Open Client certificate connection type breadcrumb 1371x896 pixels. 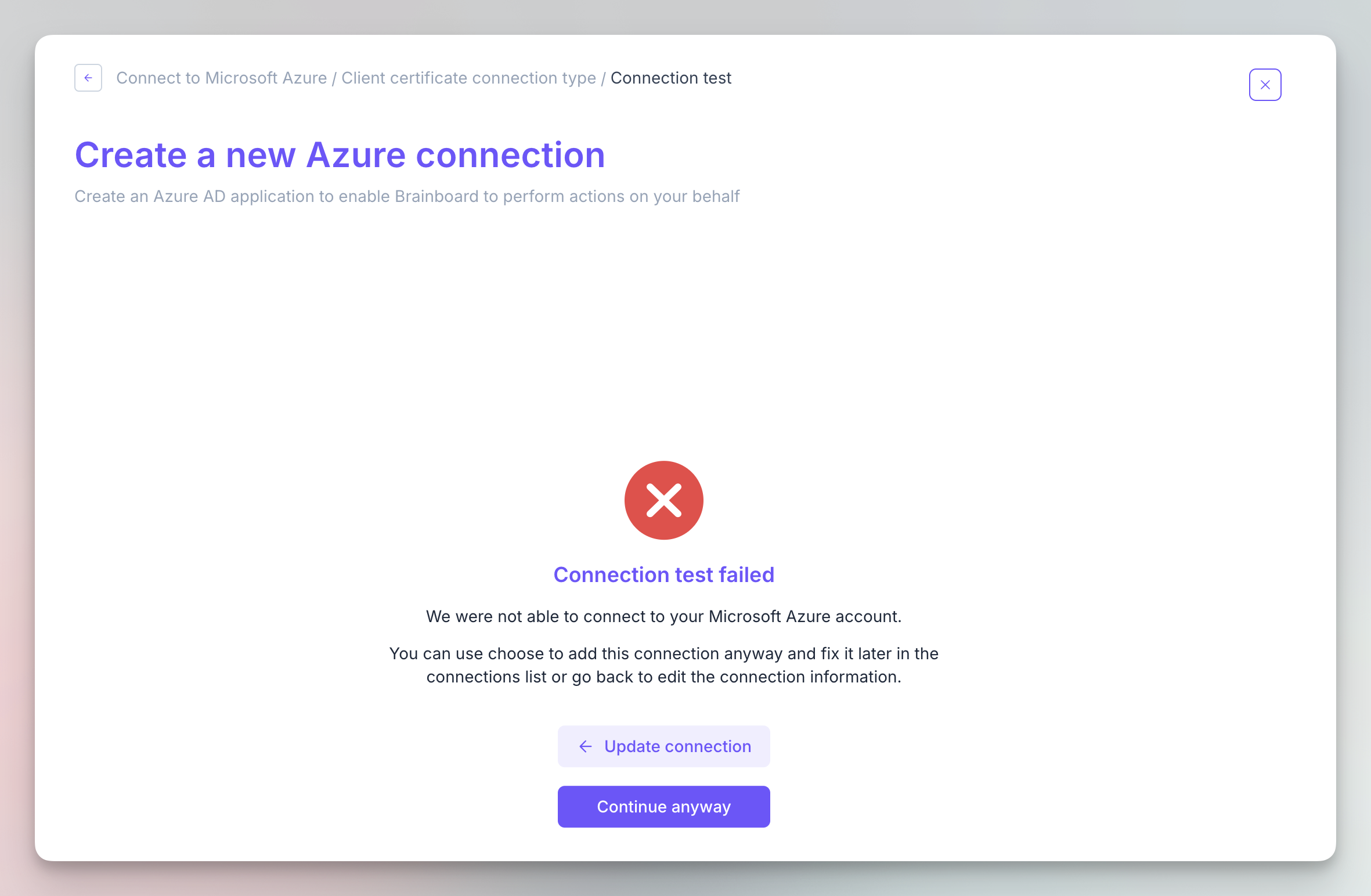(x=468, y=78)
